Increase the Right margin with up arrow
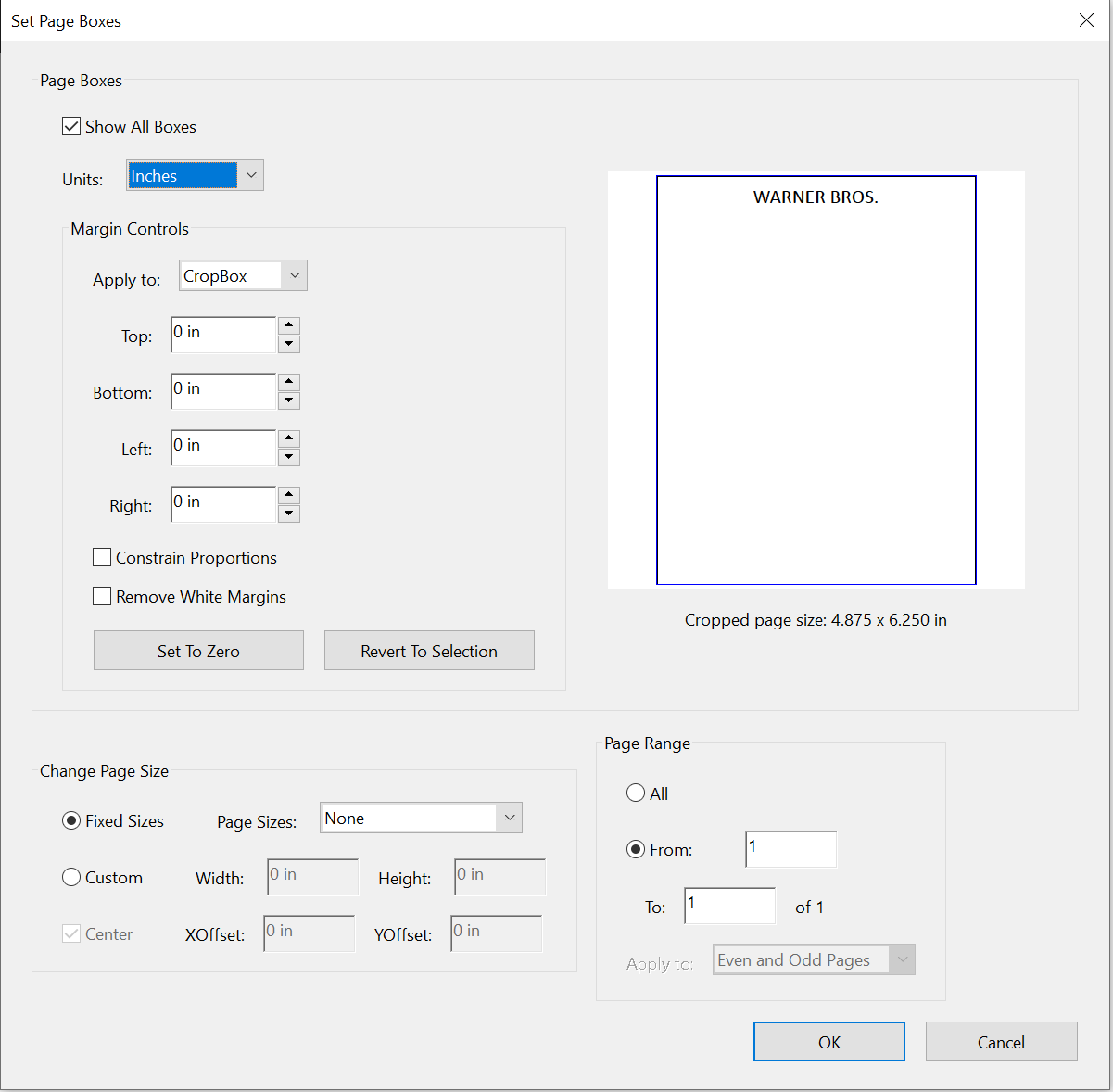Image resolution: width=1113 pixels, height=1092 pixels. 289,495
